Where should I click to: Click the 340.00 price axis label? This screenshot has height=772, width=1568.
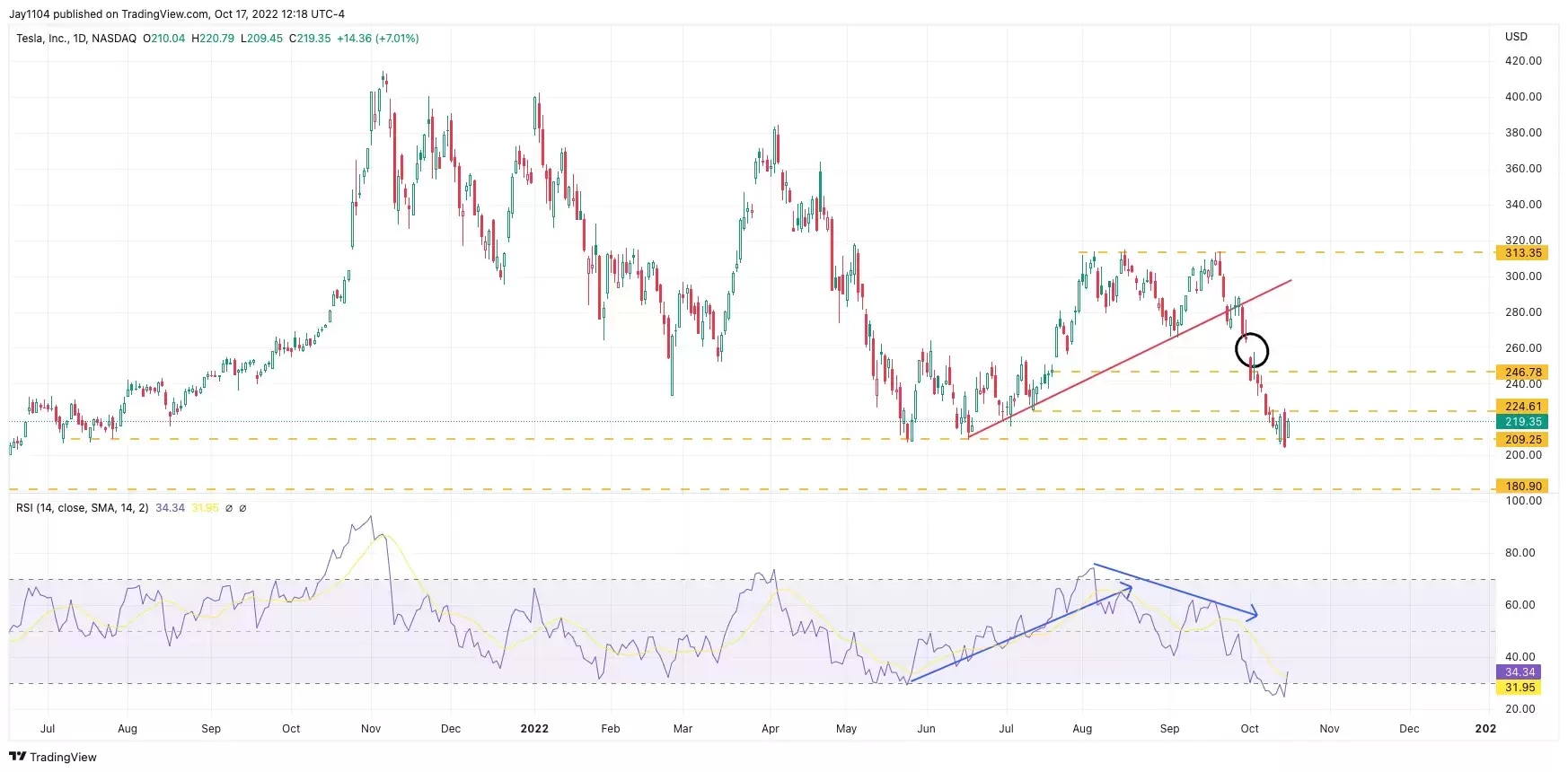[1523, 205]
